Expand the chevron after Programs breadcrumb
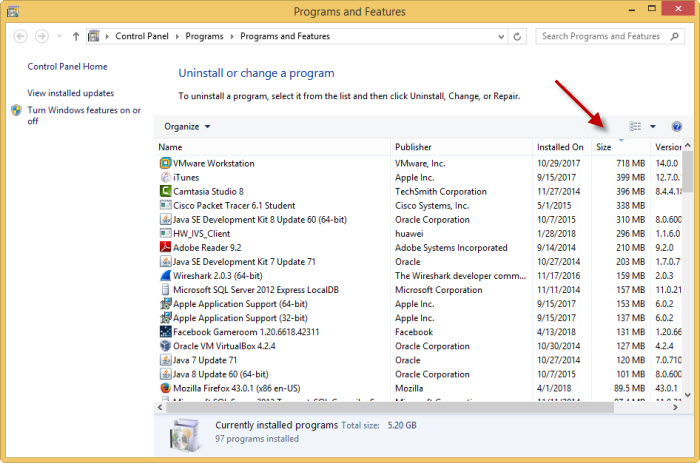700x463 pixels. (x=232, y=36)
